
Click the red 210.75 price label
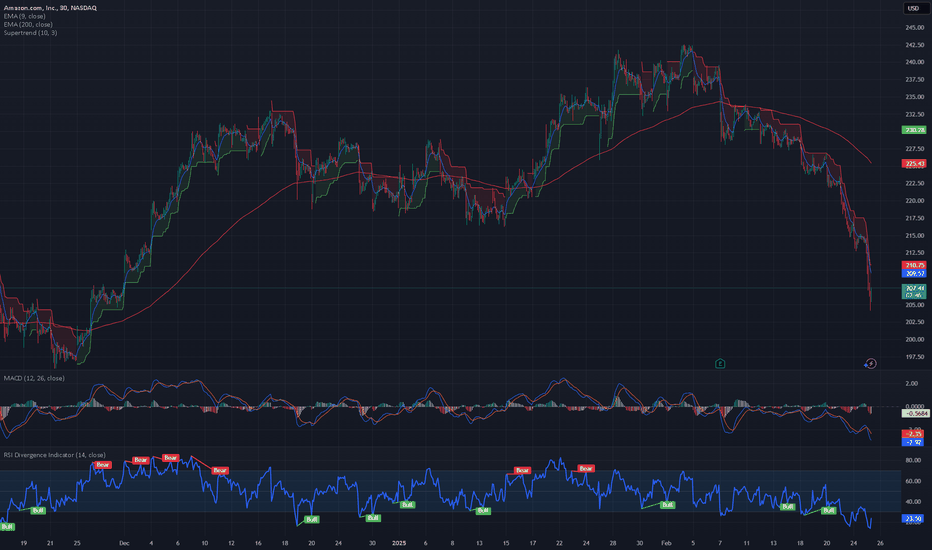click(914, 265)
